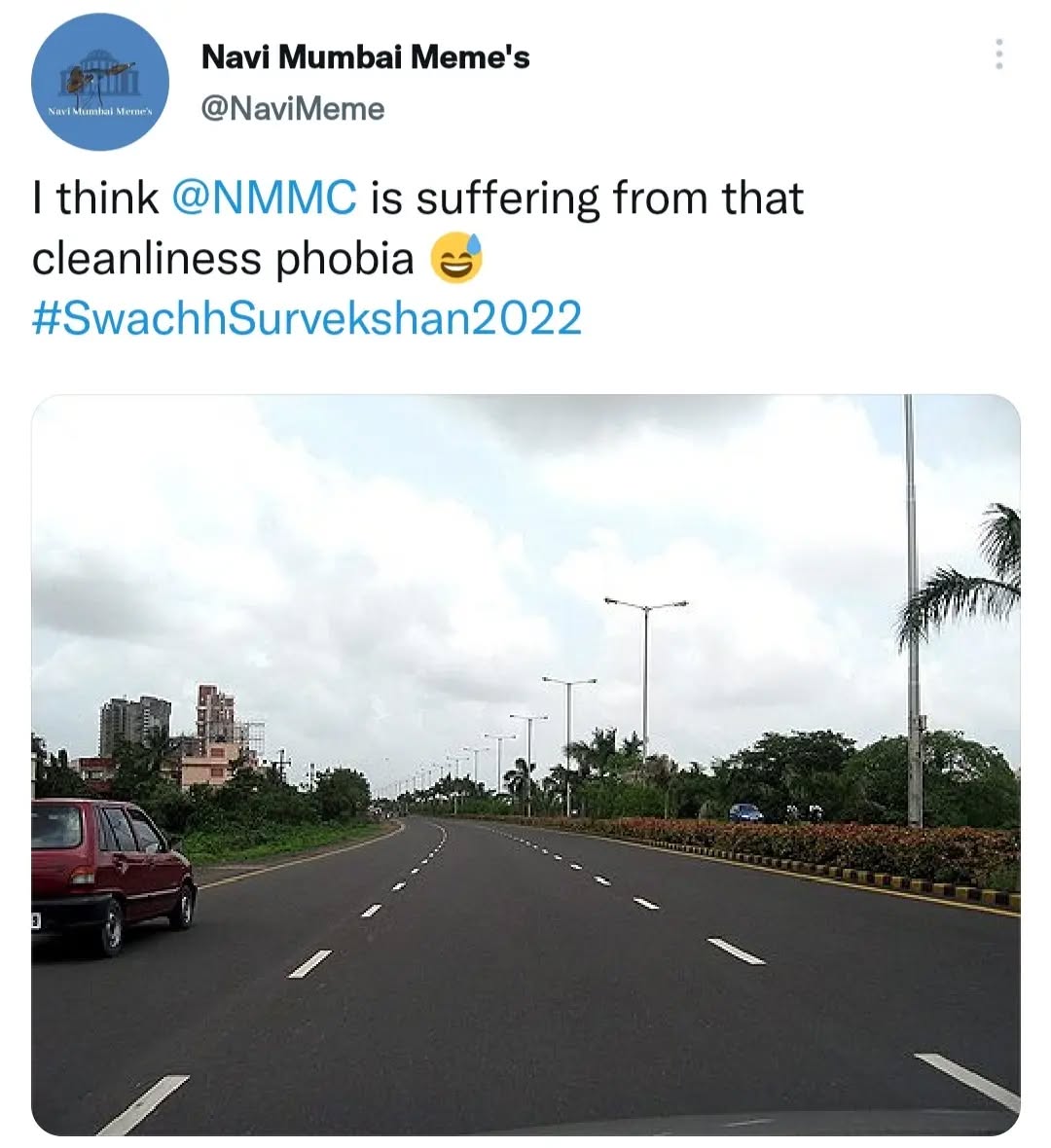The width and height of the screenshot is (1051, 1148).
Task: Click the "I think" text in the tweet
Action: 94,197
